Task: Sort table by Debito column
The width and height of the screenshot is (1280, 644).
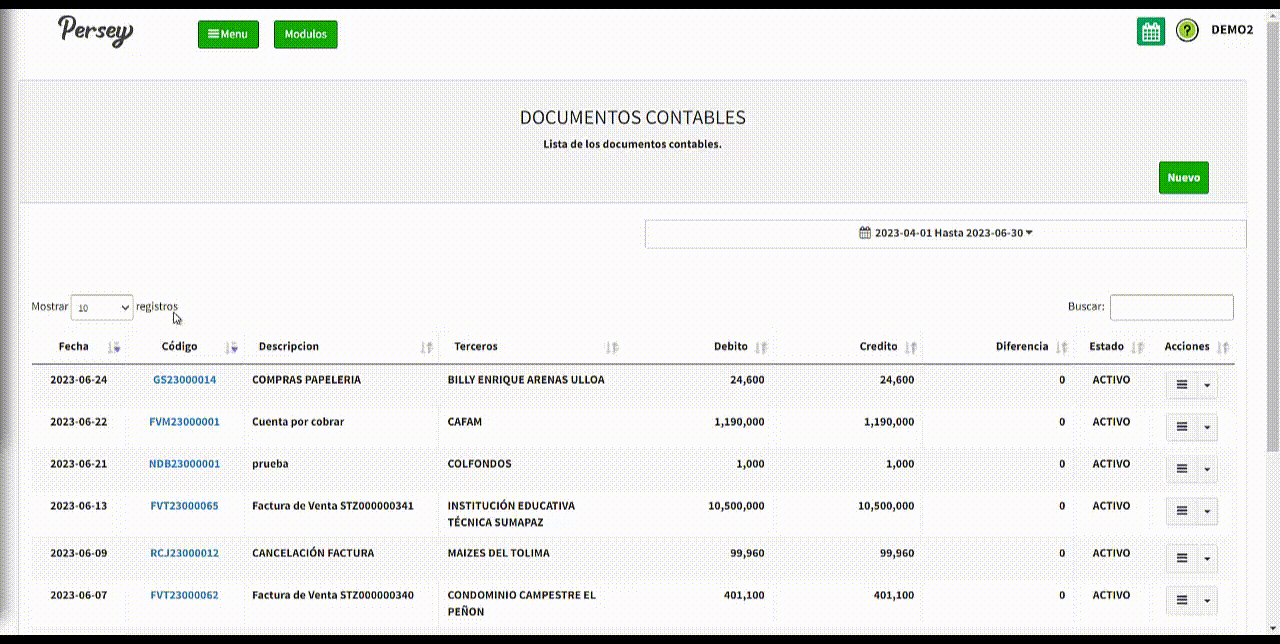Action: tap(731, 347)
